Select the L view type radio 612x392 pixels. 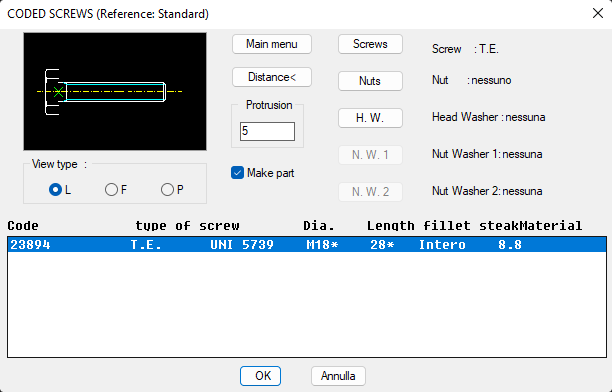click(55, 190)
